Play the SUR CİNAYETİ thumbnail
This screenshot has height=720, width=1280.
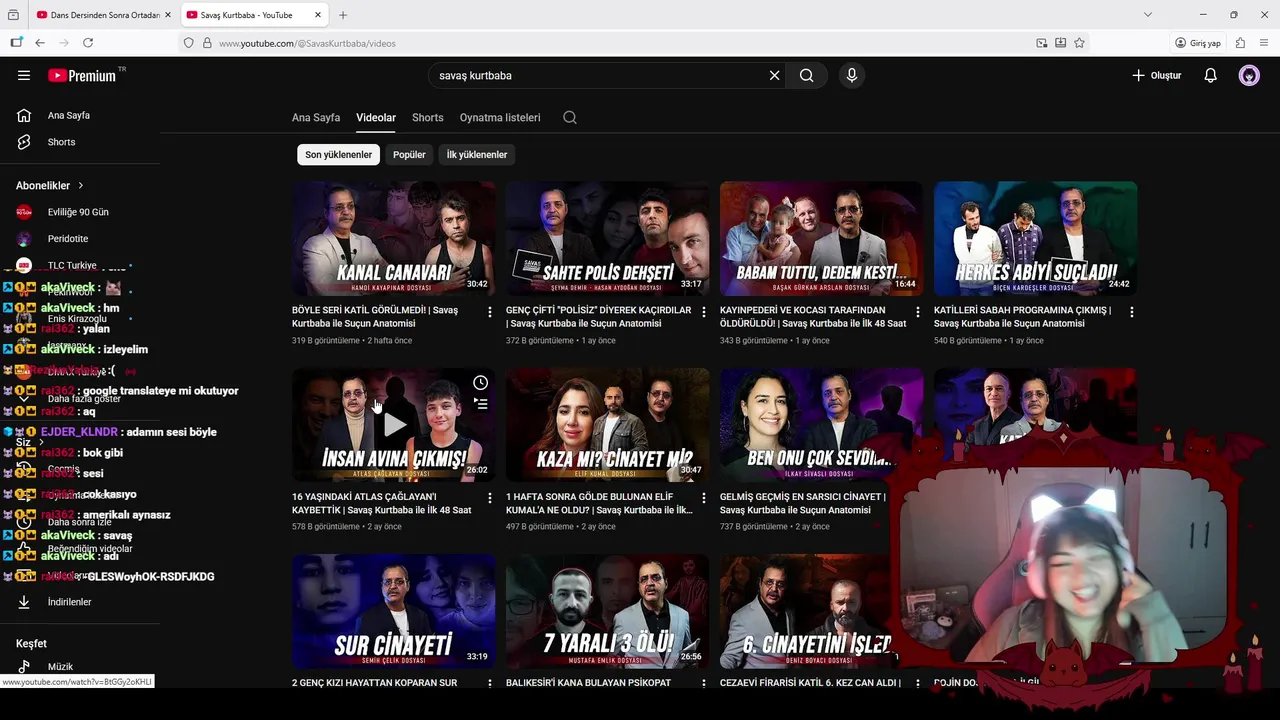point(393,611)
